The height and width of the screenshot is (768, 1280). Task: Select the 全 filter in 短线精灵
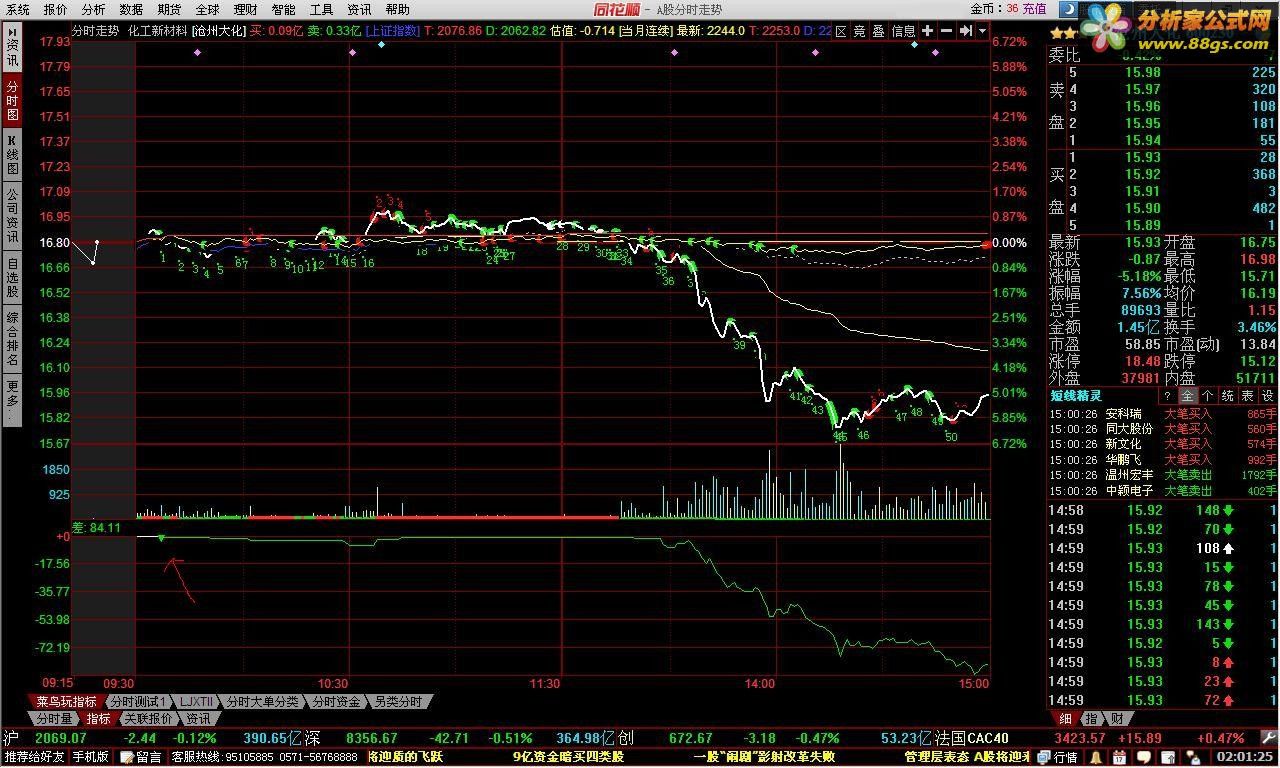(1187, 396)
